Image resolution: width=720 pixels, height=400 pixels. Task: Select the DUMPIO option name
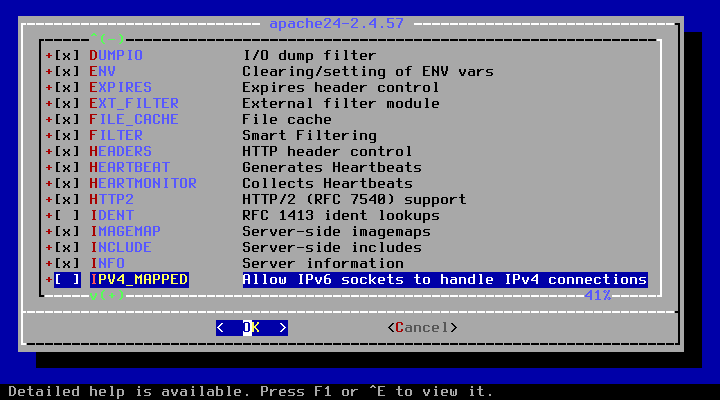point(116,56)
